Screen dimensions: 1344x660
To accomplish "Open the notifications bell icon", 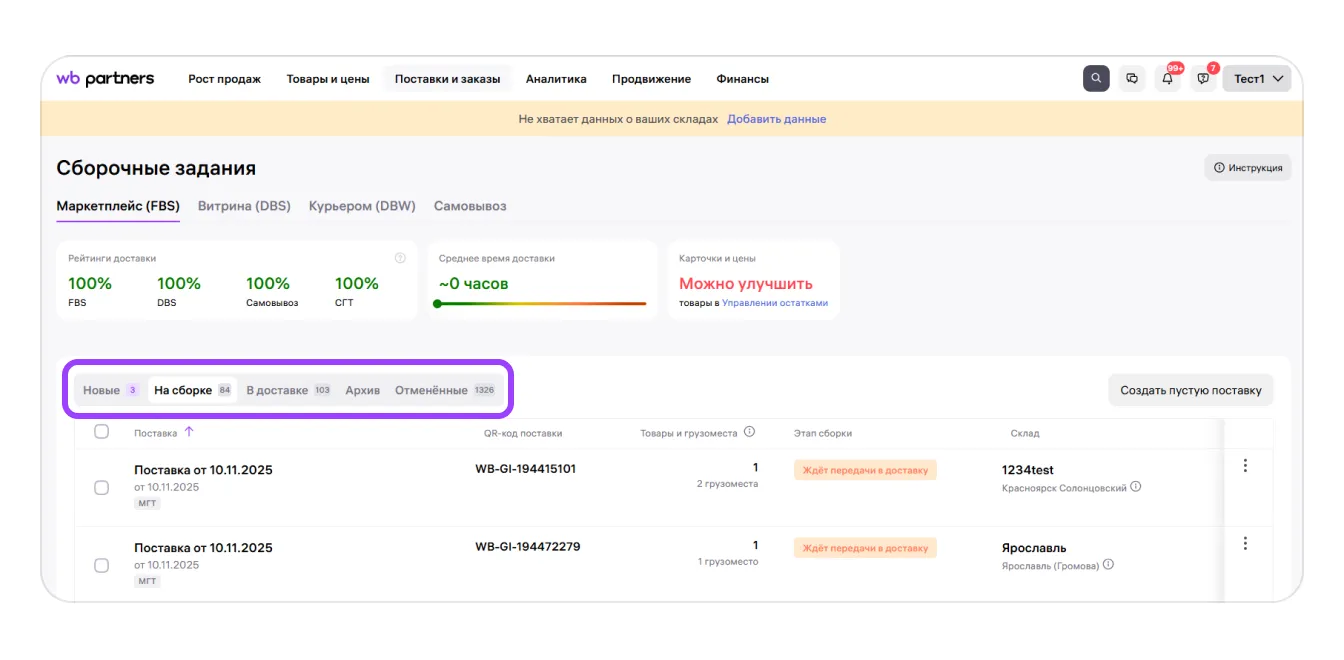I will click(1167, 79).
